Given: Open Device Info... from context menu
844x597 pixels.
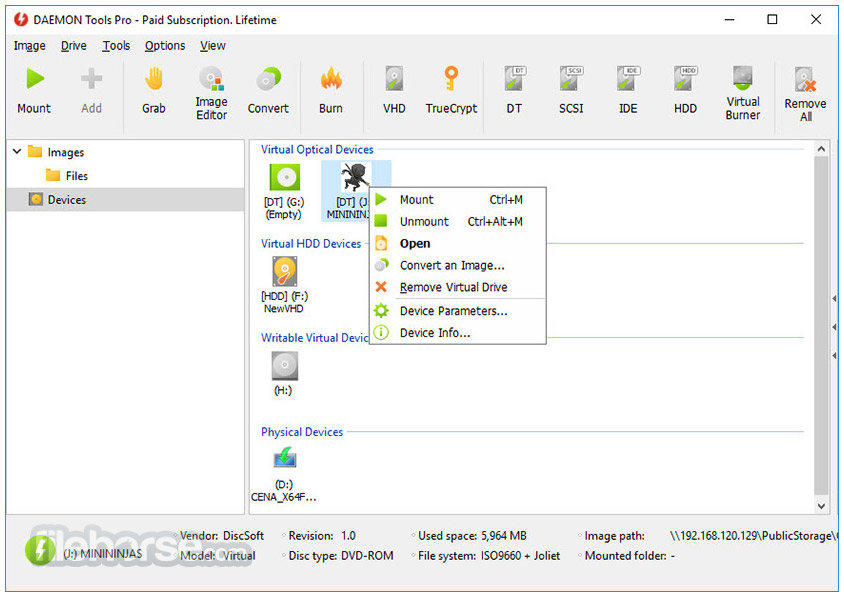Looking at the screenshot, I should click(x=458, y=333).
